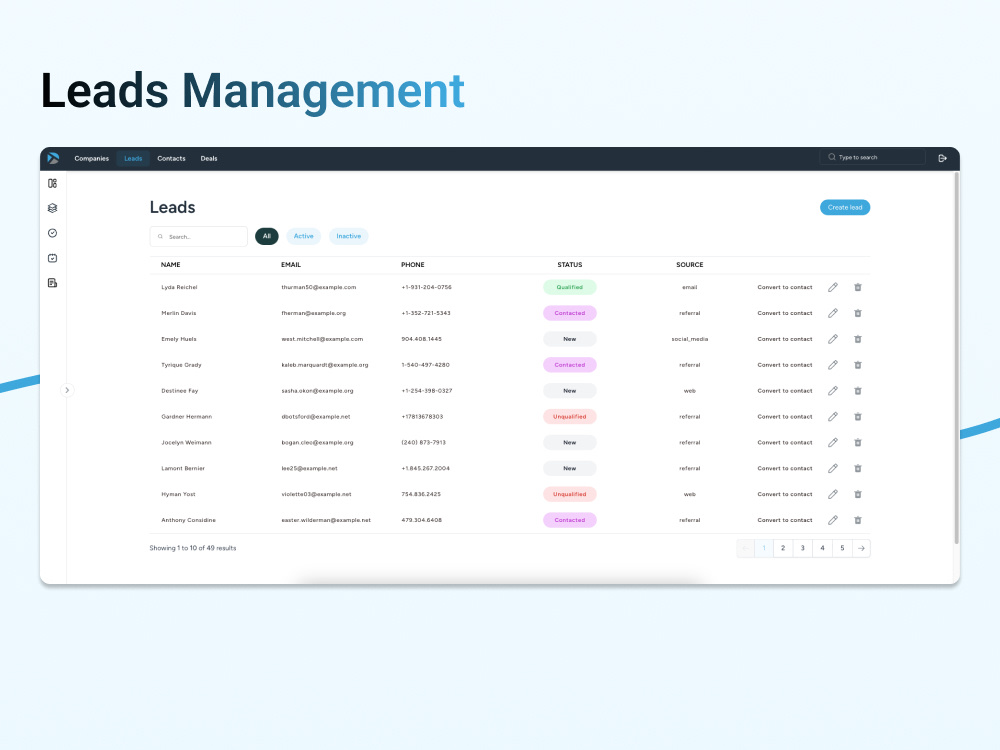Viewport: 1000px width, 750px height.
Task: Edit the Jocelyn Weimann lead
Action: click(833, 443)
